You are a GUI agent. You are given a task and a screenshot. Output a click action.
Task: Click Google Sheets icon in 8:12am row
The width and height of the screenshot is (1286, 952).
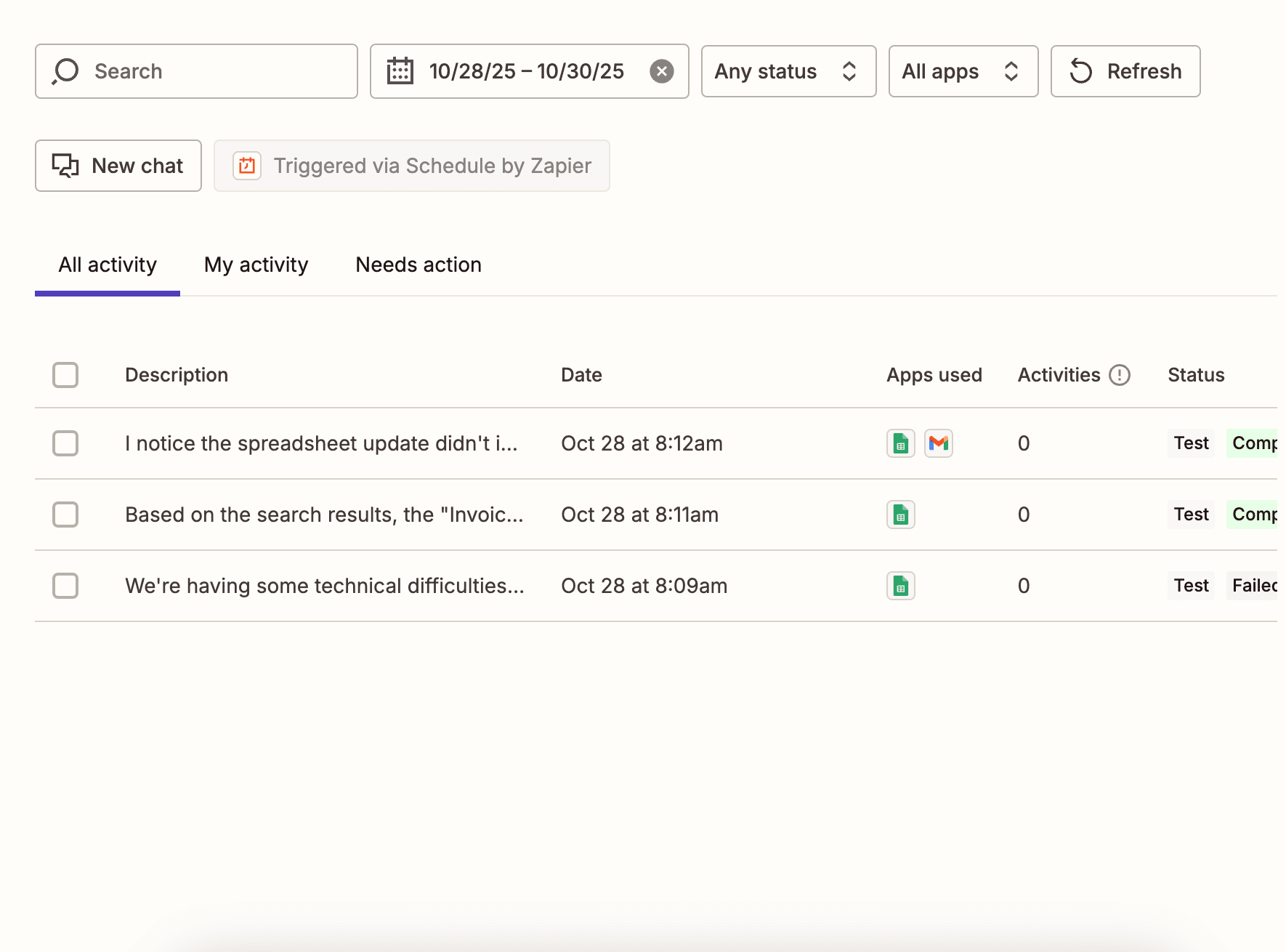pos(901,443)
